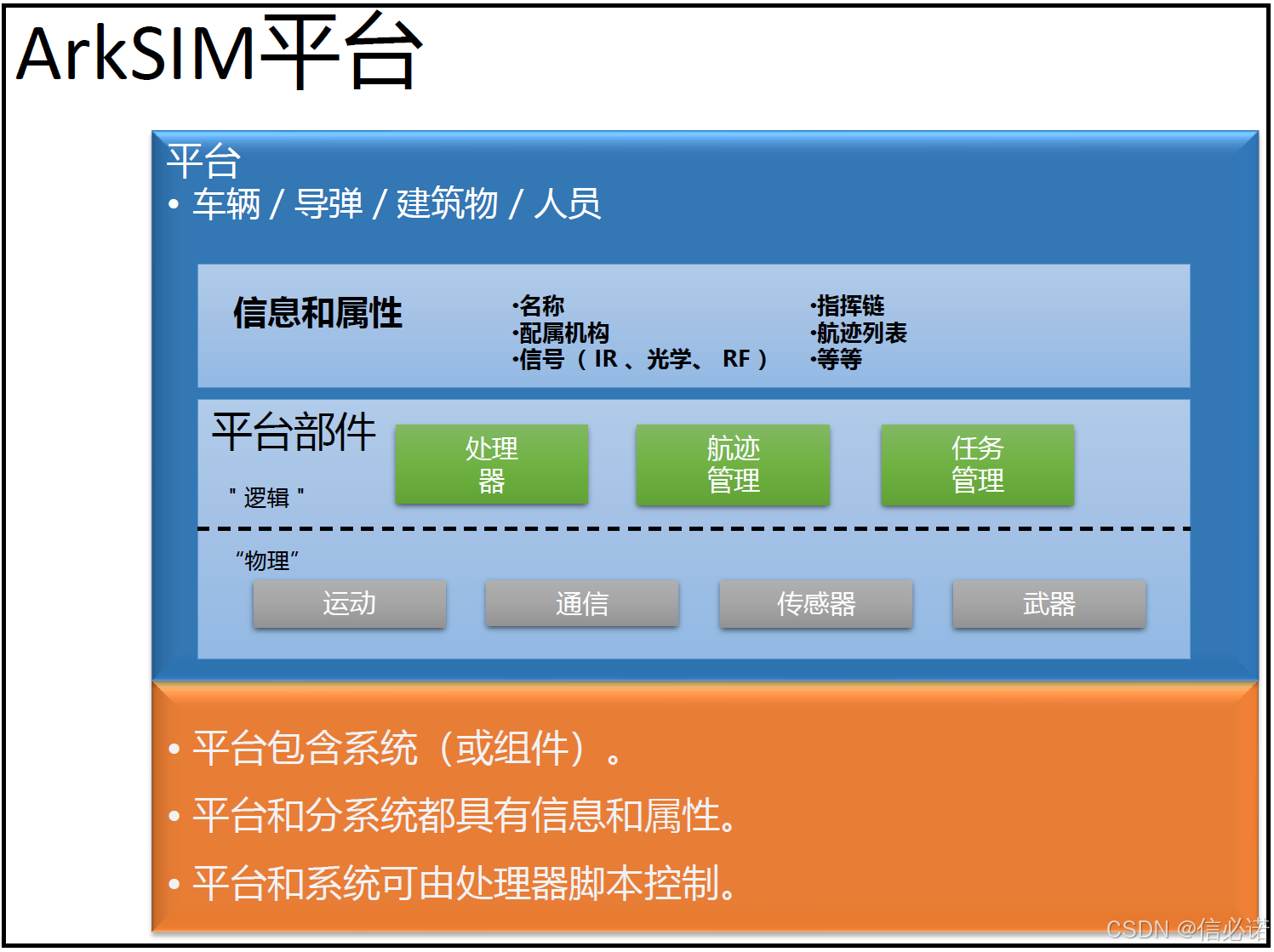
Task: Click the 平台部件 heading
Action: [x=294, y=432]
